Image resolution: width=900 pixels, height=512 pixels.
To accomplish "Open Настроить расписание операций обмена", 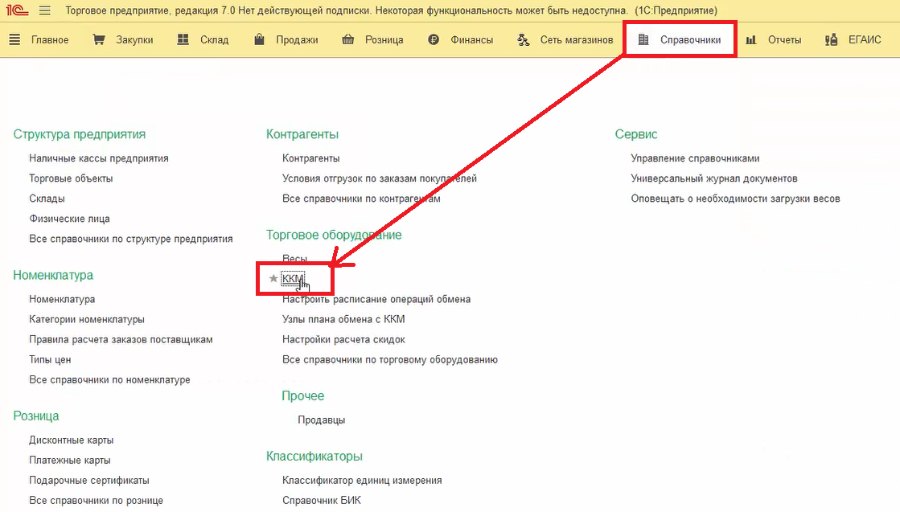I will point(376,299).
